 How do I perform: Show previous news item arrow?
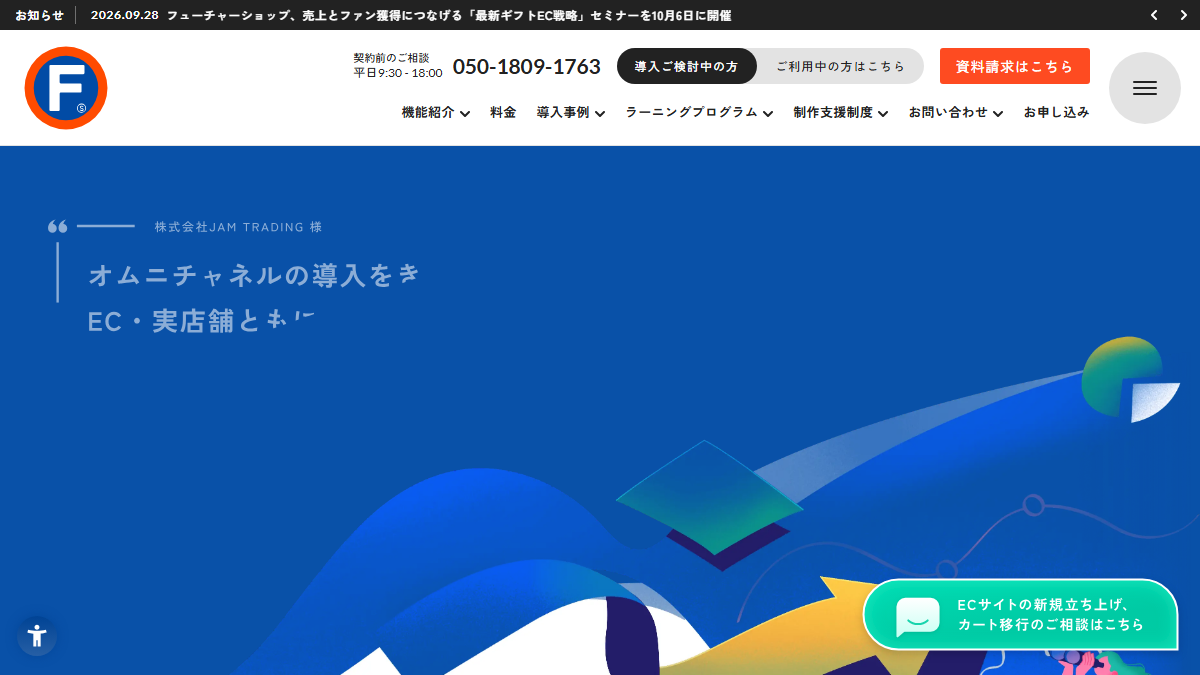click(x=1154, y=15)
